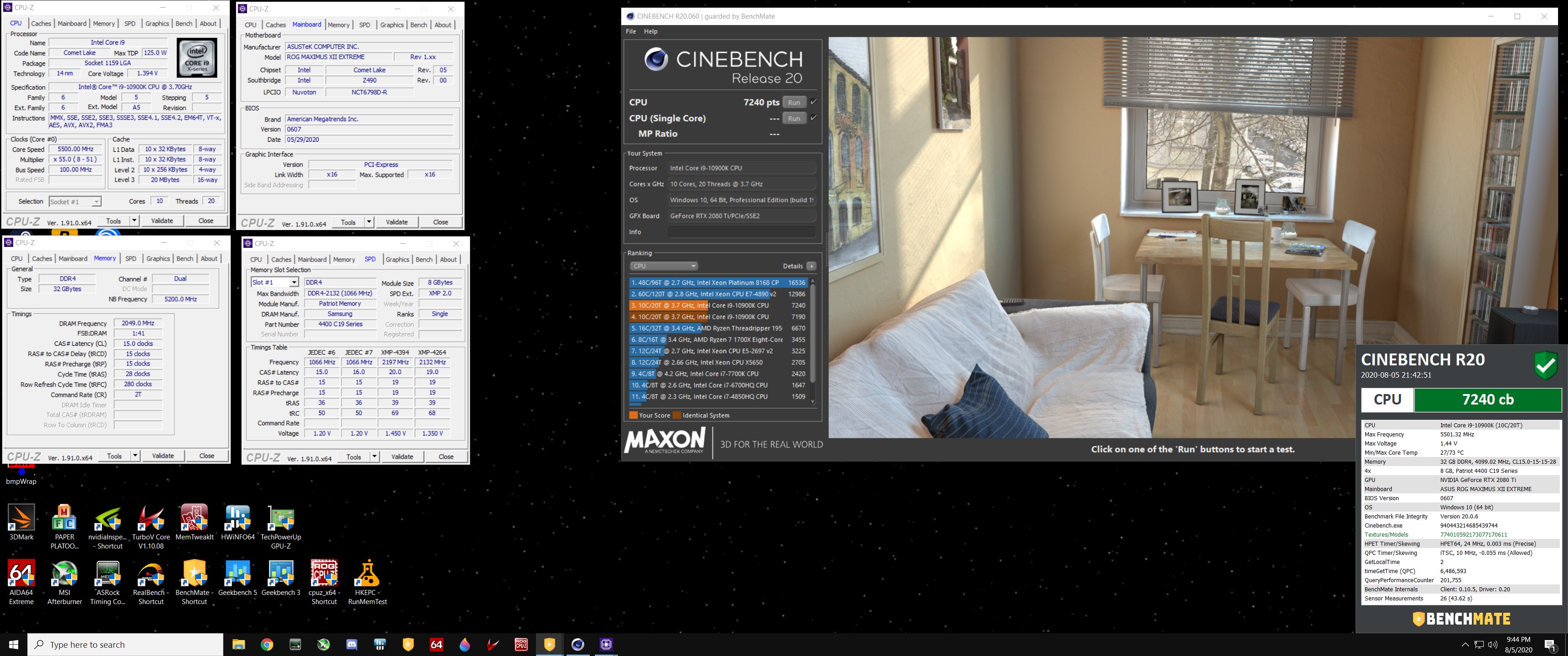Open the Tools dropdown arrow in the CPU-Z Memory window
This screenshot has width=1568, height=656.
(135, 455)
